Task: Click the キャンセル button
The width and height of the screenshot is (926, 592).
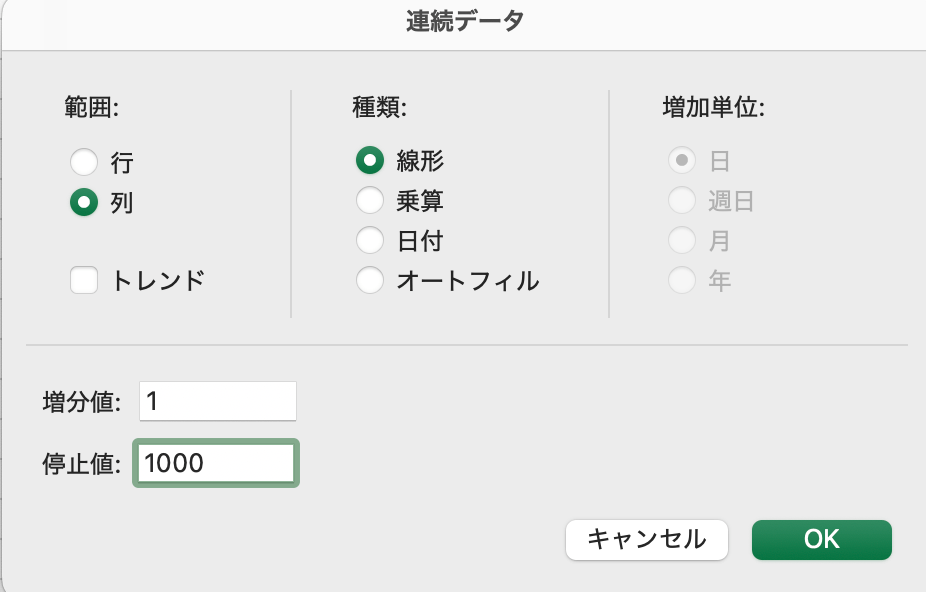Action: (646, 539)
